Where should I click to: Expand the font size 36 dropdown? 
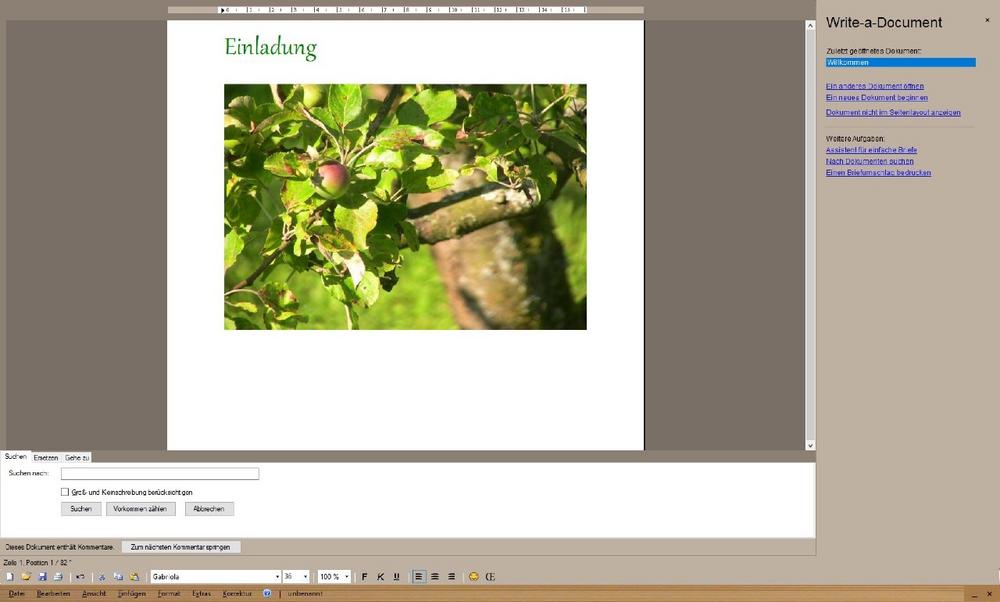(305, 576)
